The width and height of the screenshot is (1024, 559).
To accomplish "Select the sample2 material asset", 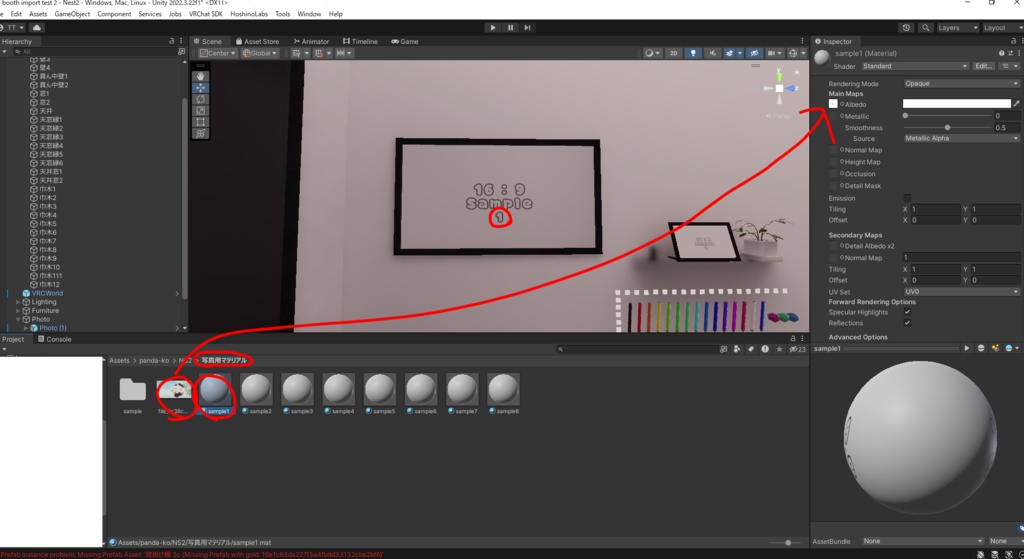I will [x=256, y=394].
